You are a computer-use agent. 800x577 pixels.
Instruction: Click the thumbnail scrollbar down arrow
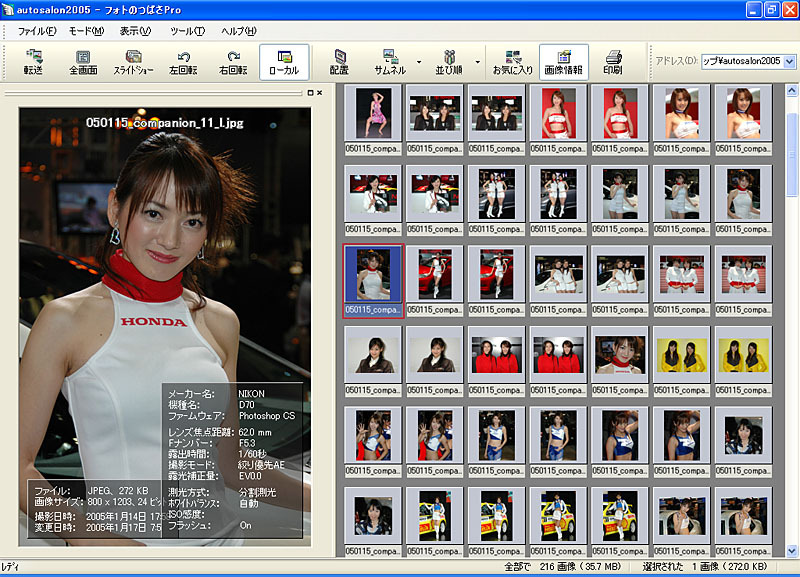tap(792, 551)
